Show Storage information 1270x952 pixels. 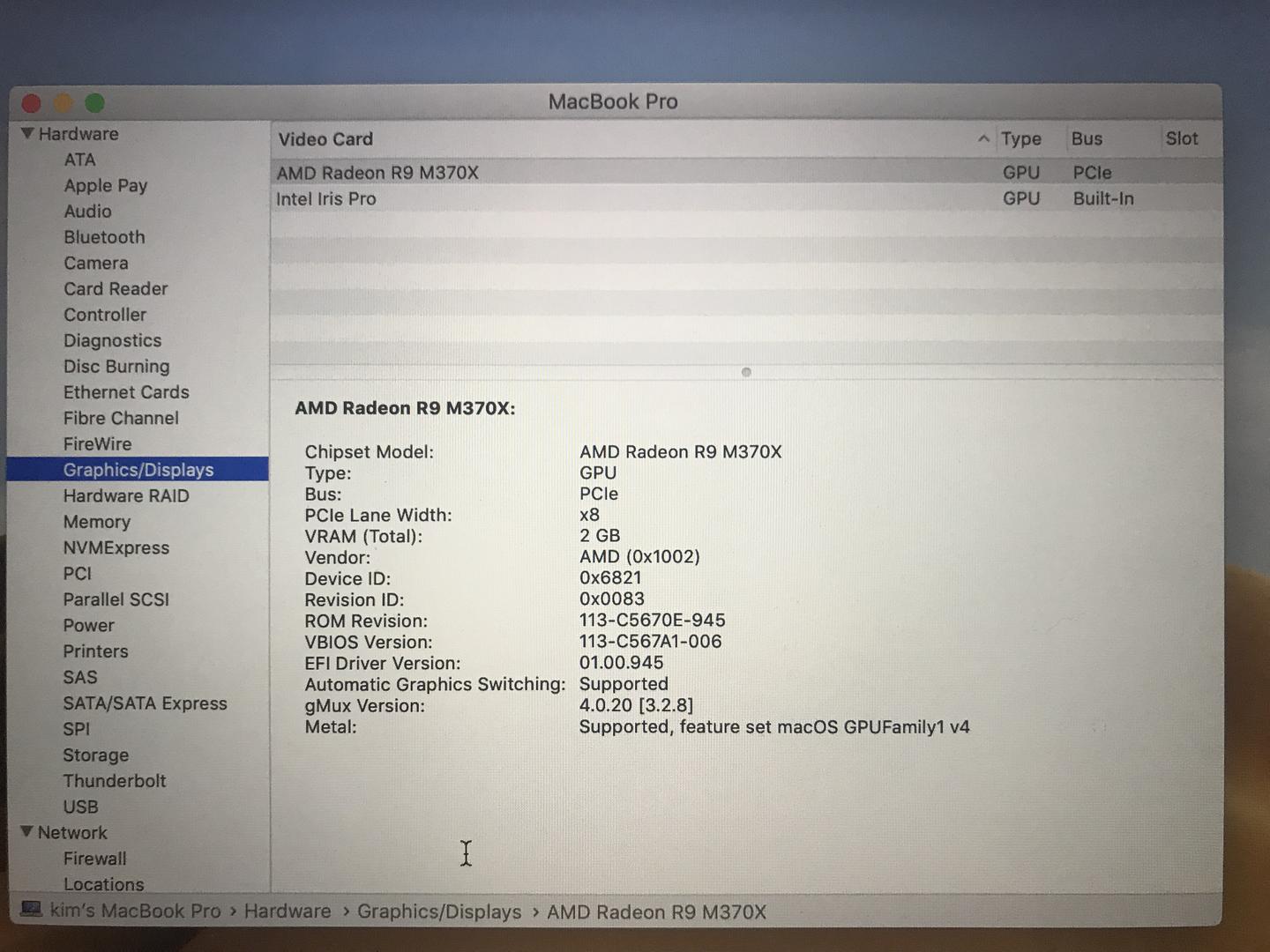tap(95, 755)
